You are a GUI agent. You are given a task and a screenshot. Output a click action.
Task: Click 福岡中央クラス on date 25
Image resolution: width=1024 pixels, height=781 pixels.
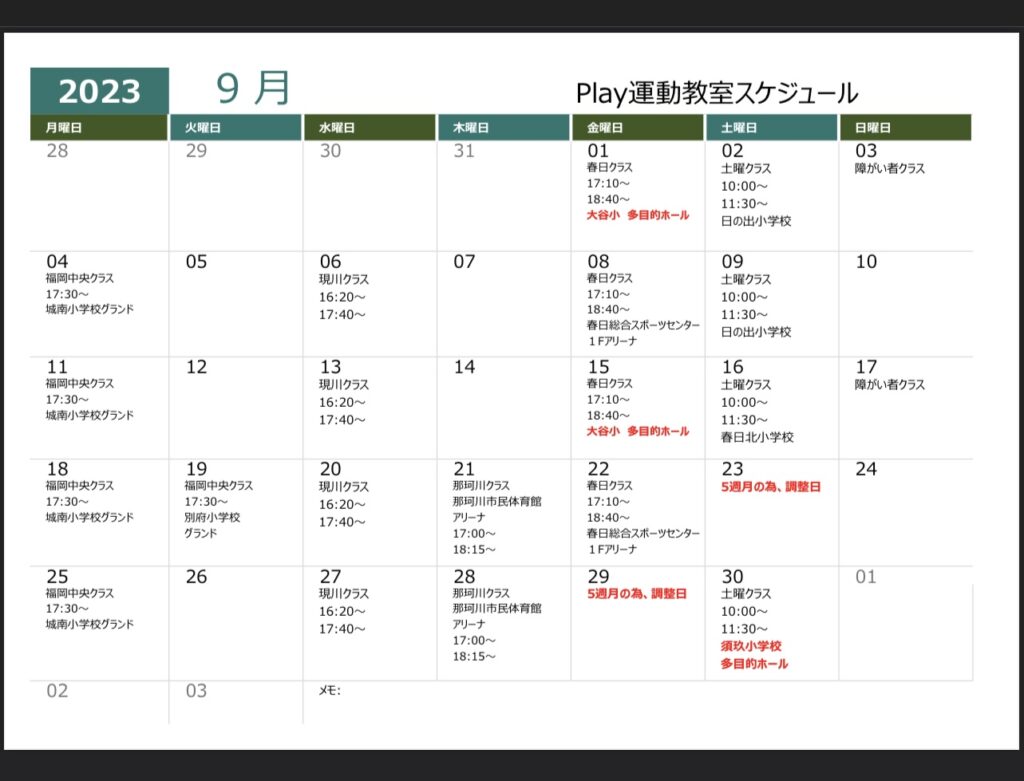click(80, 594)
